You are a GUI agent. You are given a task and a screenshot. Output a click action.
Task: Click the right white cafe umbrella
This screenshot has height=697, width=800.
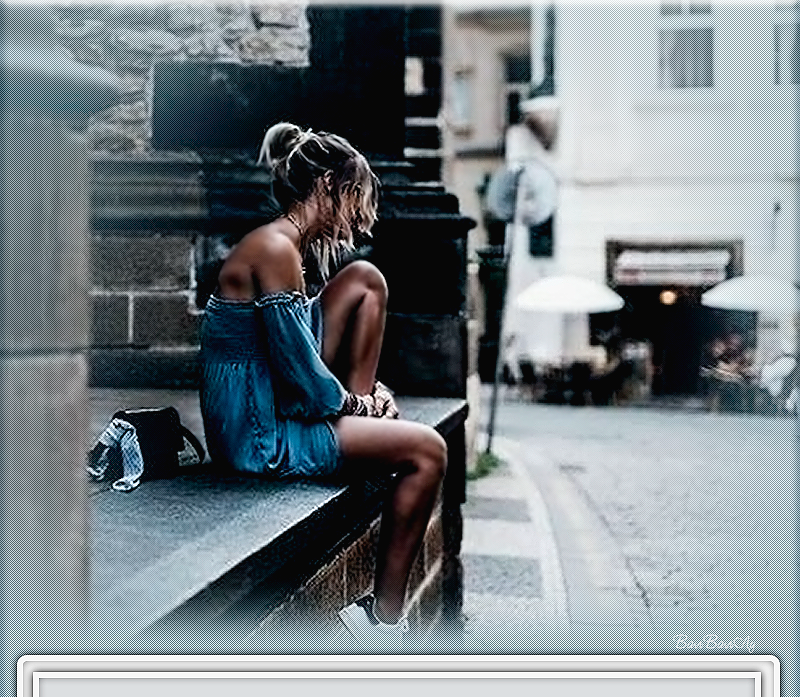click(x=752, y=293)
